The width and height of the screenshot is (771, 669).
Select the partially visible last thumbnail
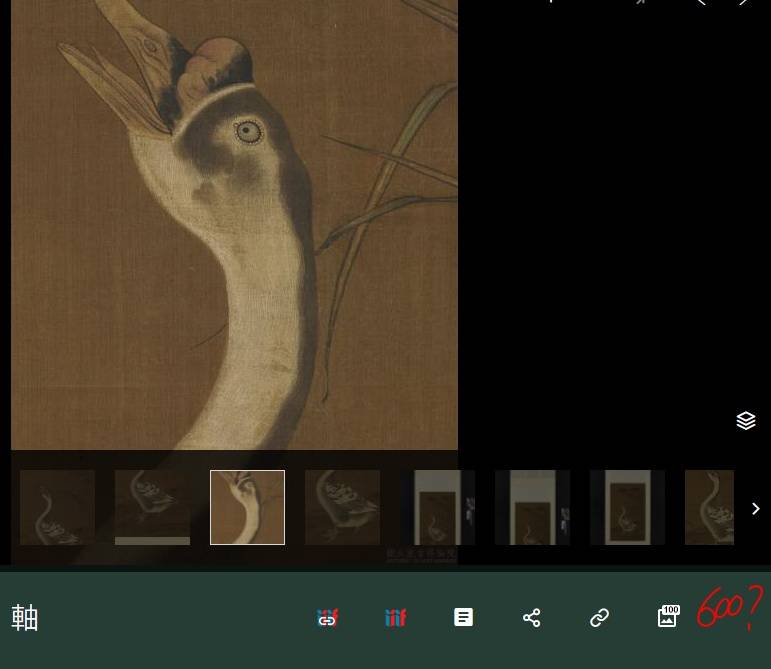tap(712, 507)
